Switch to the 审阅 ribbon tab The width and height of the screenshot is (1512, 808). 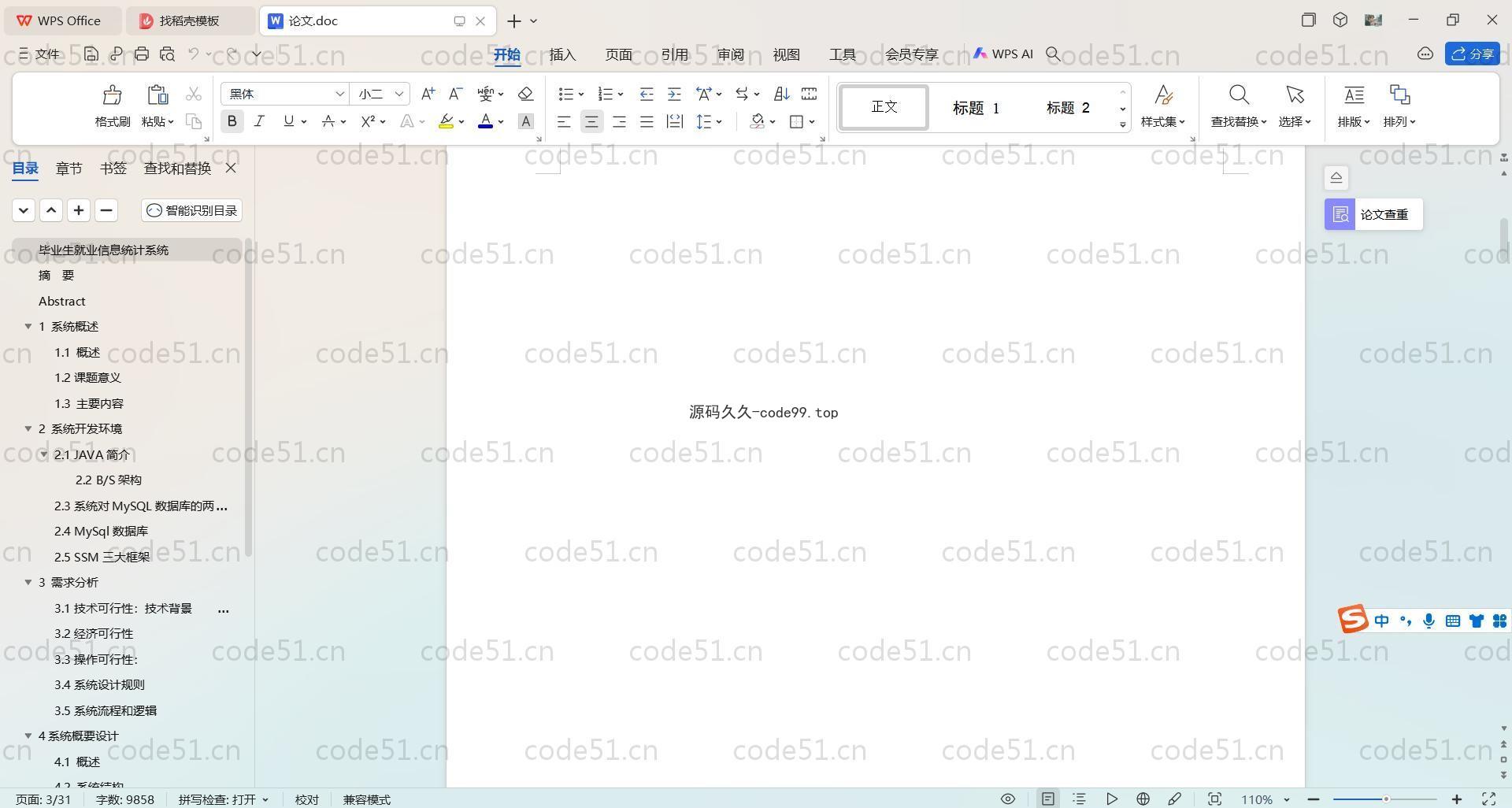[x=730, y=54]
